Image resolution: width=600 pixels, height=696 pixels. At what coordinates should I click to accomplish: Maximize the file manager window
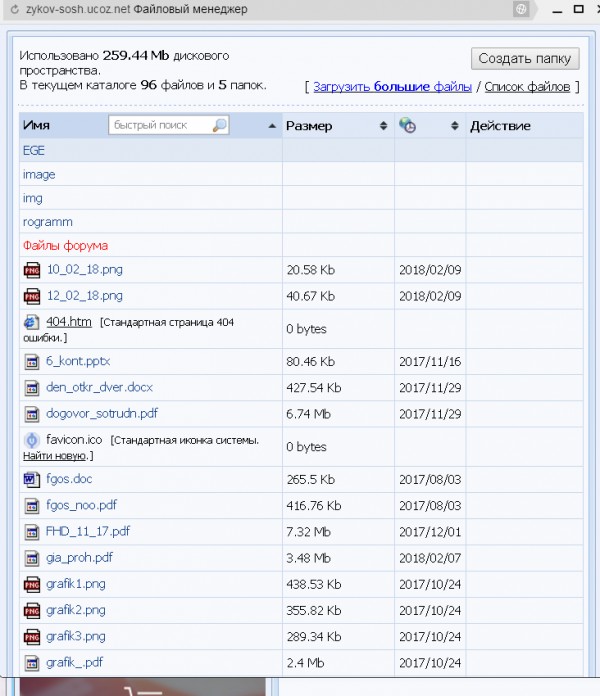[x=579, y=9]
